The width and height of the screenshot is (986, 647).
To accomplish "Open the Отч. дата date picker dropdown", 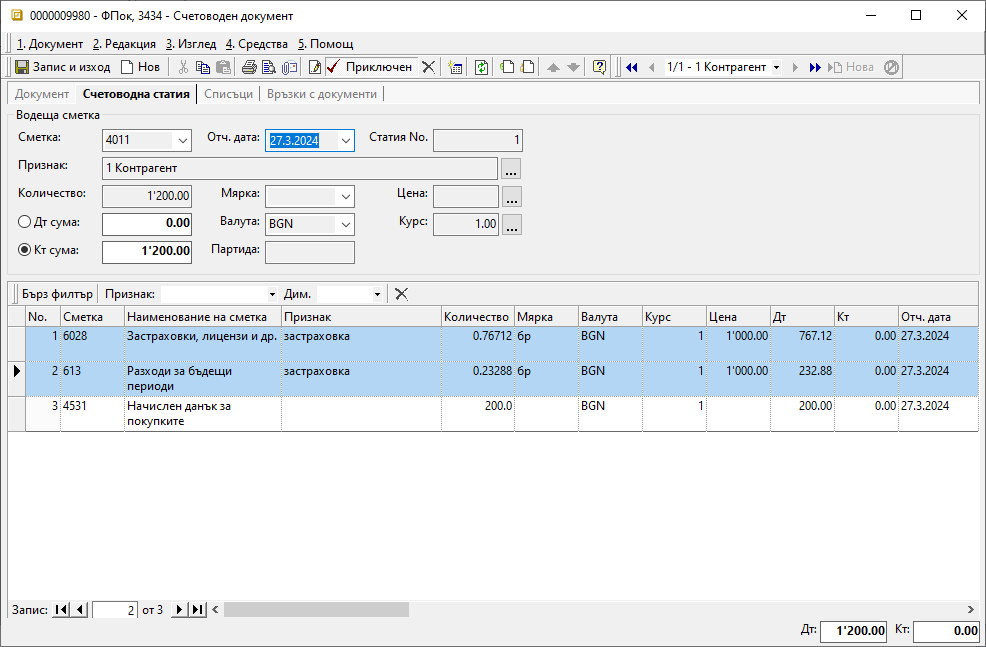I will point(345,141).
